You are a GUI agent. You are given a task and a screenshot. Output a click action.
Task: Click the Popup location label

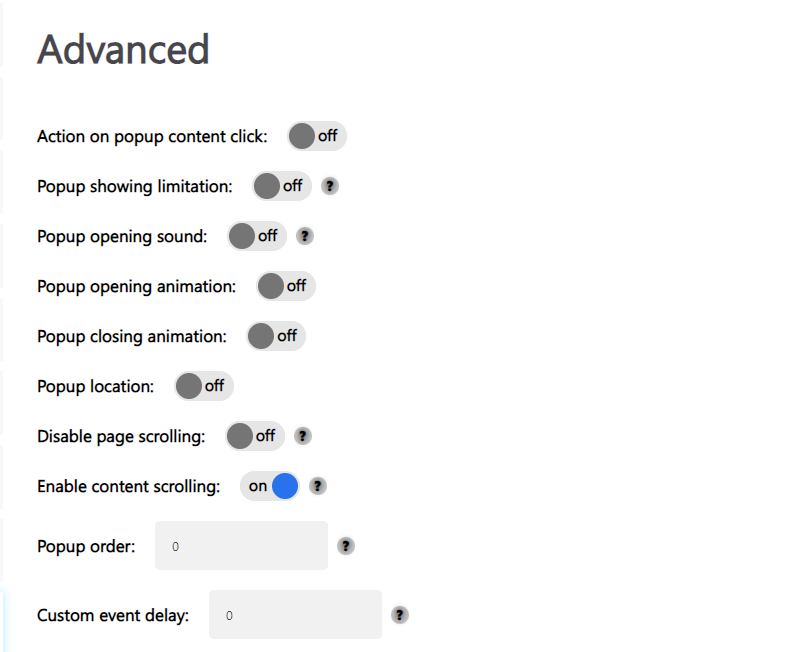point(95,386)
